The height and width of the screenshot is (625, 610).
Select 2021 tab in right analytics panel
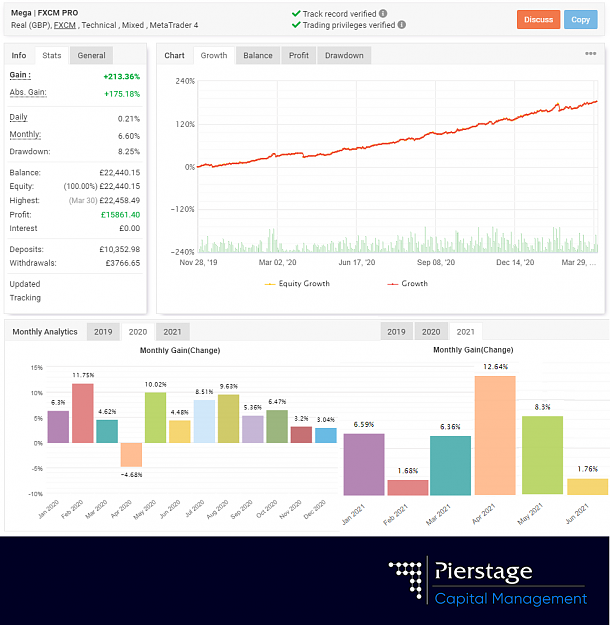pos(466,332)
